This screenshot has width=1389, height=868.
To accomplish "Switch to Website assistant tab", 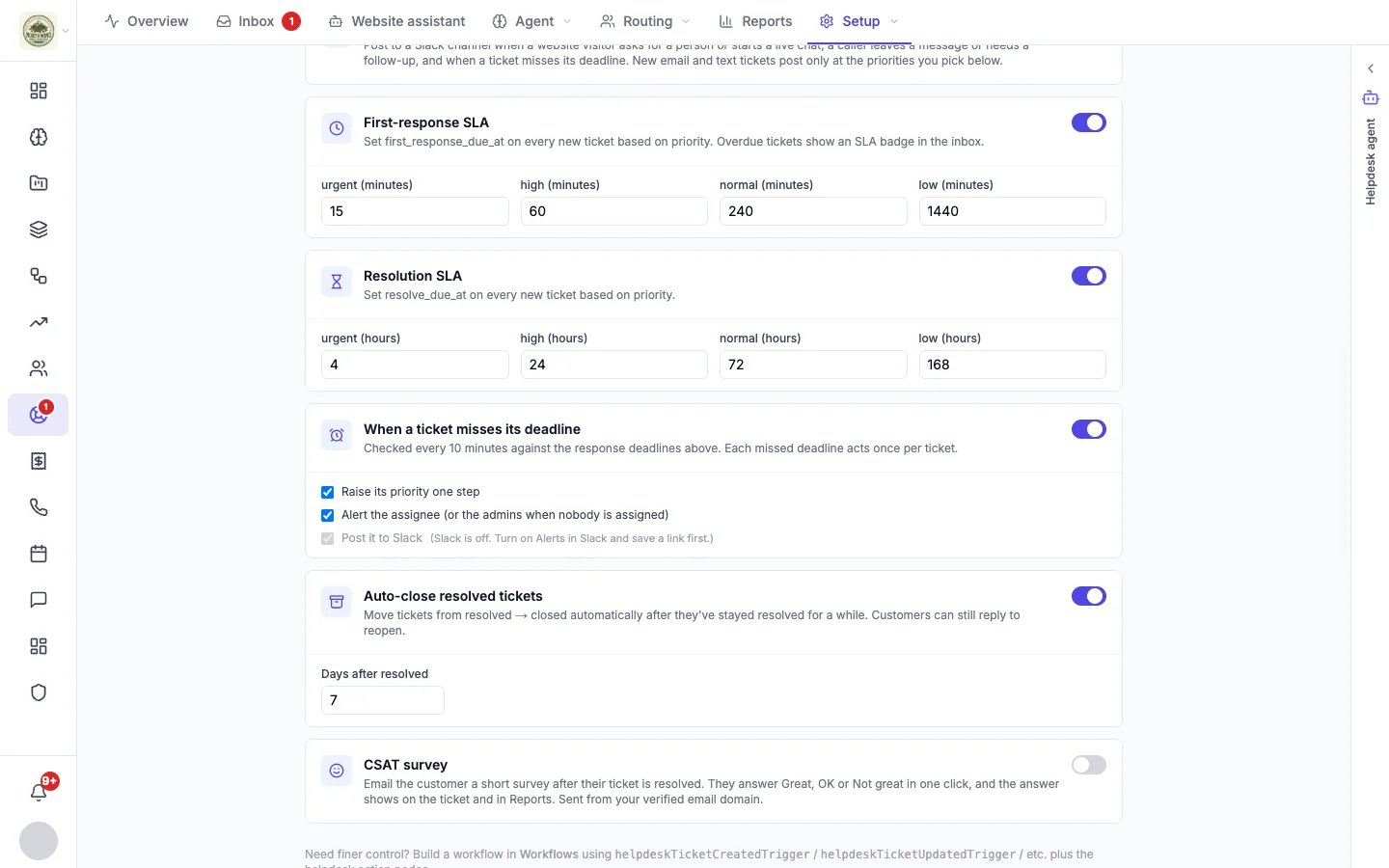I will coord(396,21).
